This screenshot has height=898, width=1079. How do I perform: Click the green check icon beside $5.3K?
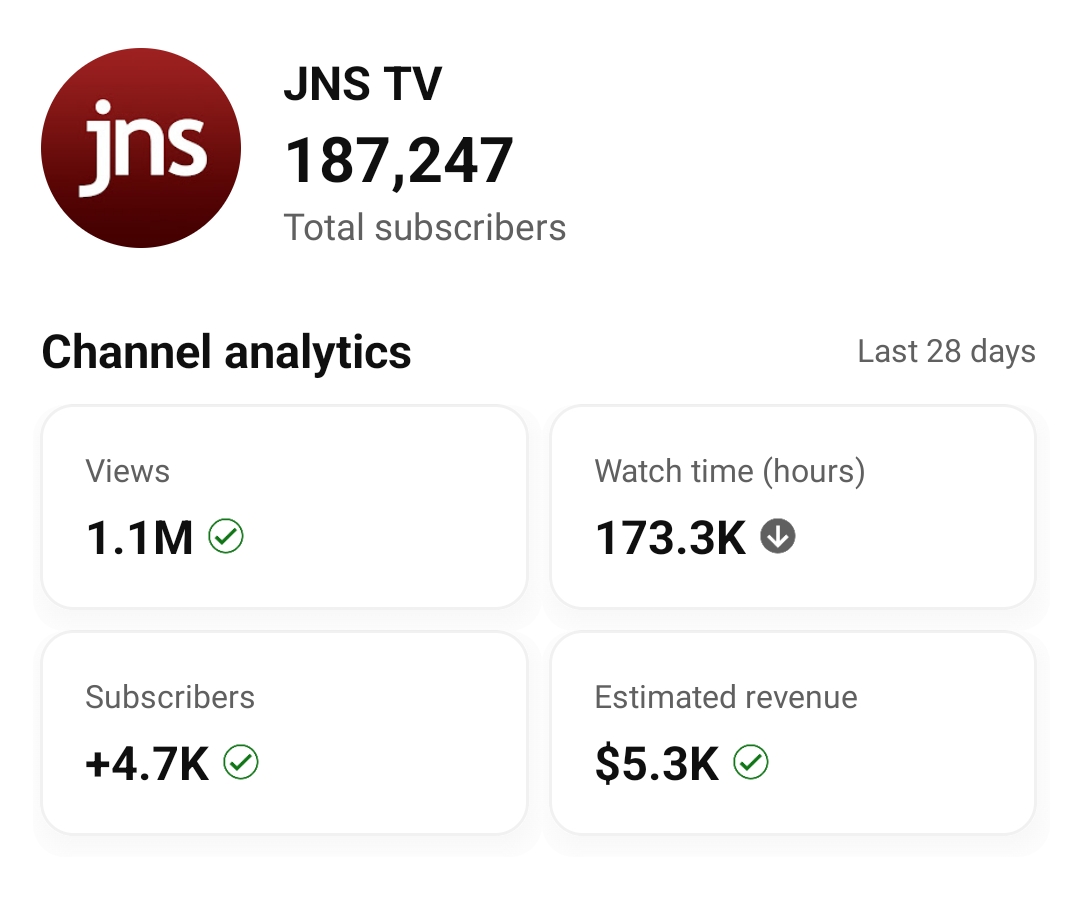click(751, 762)
